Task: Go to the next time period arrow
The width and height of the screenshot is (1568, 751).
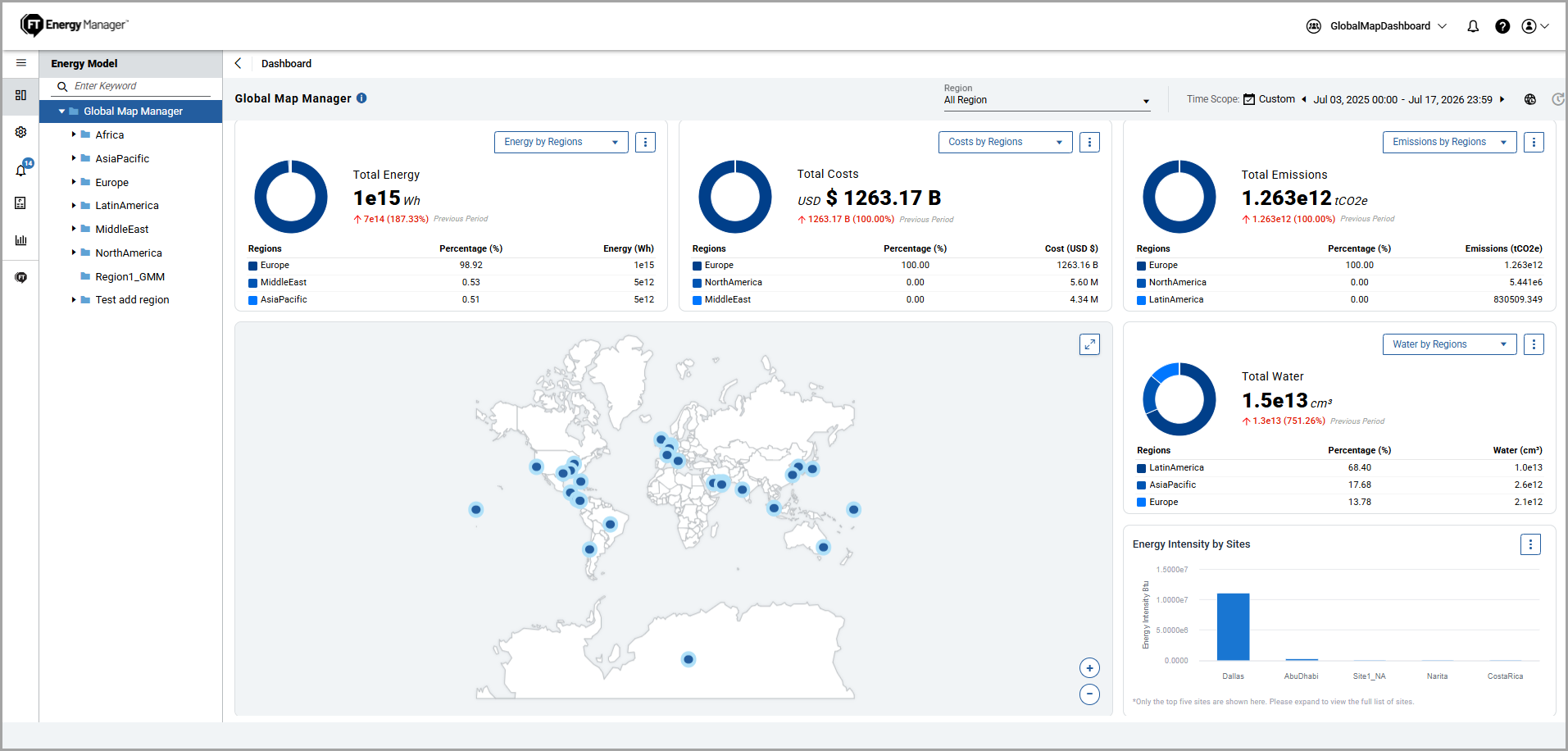Action: pyautogui.click(x=1502, y=100)
